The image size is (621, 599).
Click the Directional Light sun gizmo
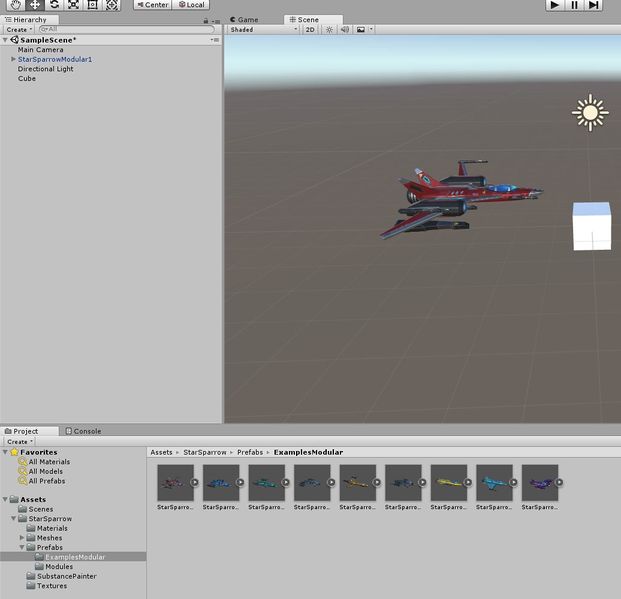click(590, 113)
